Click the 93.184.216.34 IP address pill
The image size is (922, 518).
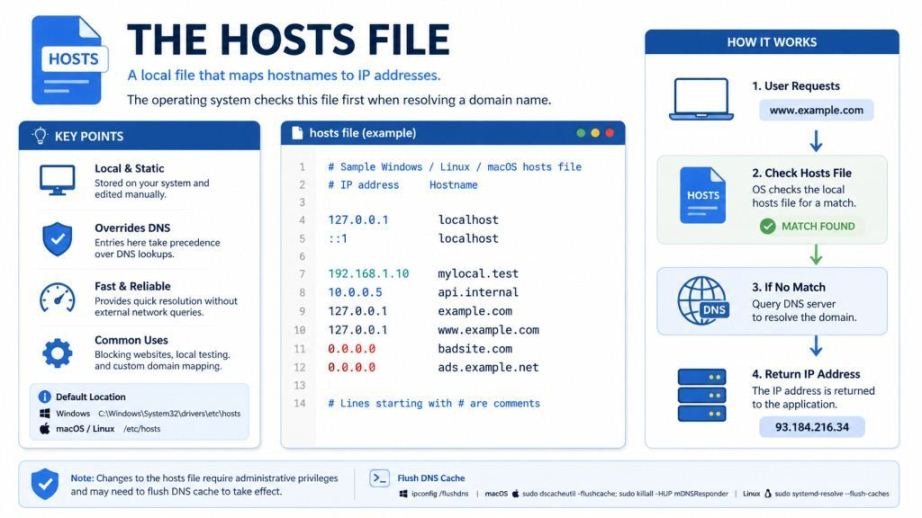click(811, 427)
